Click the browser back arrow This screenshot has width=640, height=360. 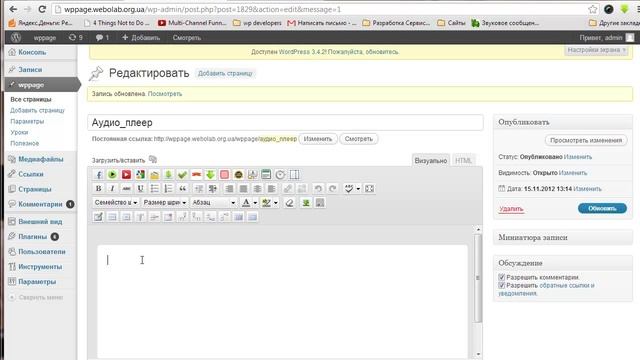(x=13, y=9)
